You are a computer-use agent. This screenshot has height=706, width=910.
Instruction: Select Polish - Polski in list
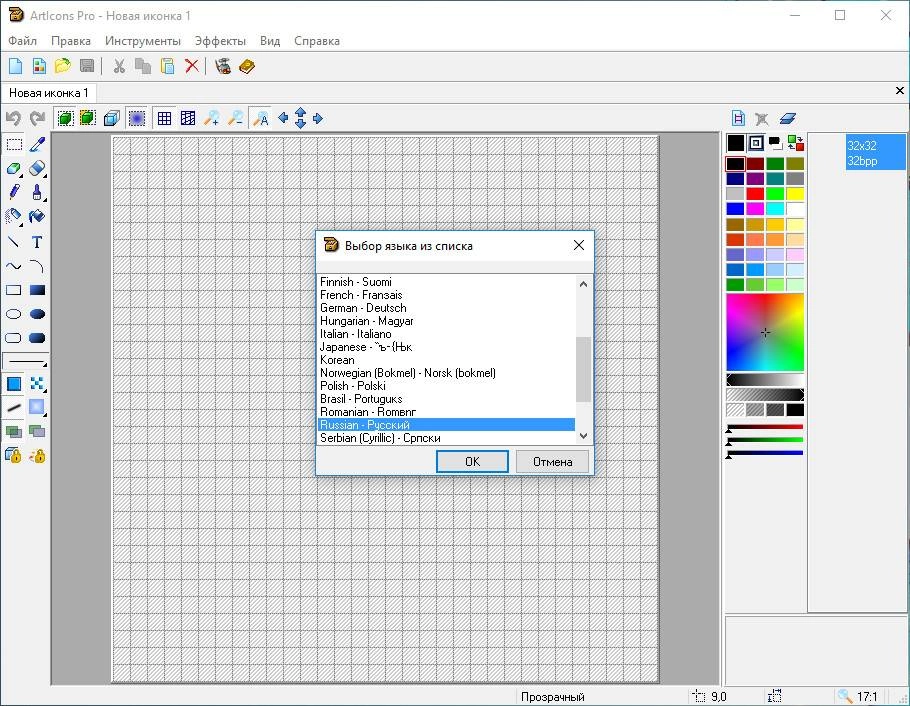point(447,386)
